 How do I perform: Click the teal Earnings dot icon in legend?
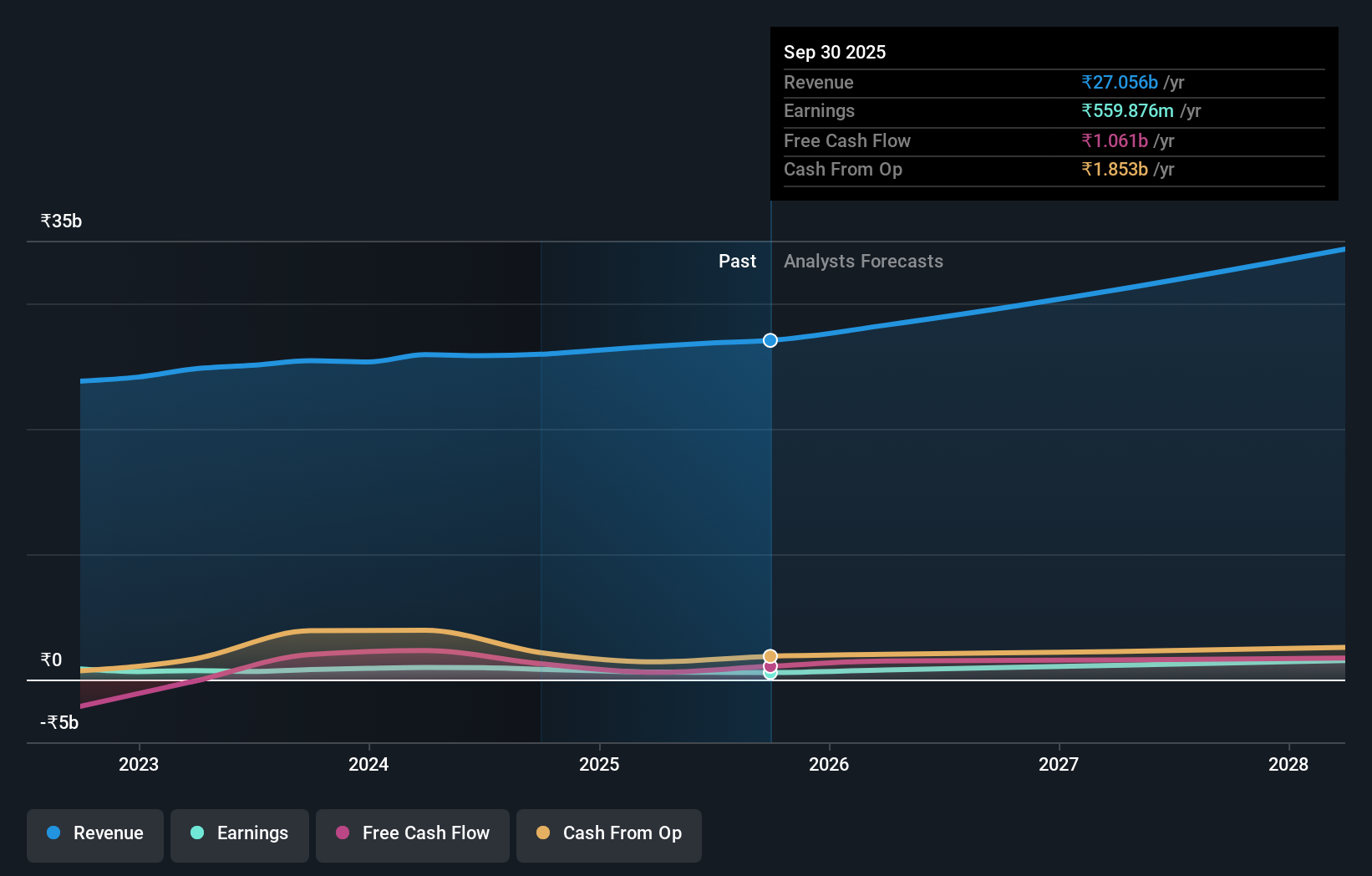196,833
